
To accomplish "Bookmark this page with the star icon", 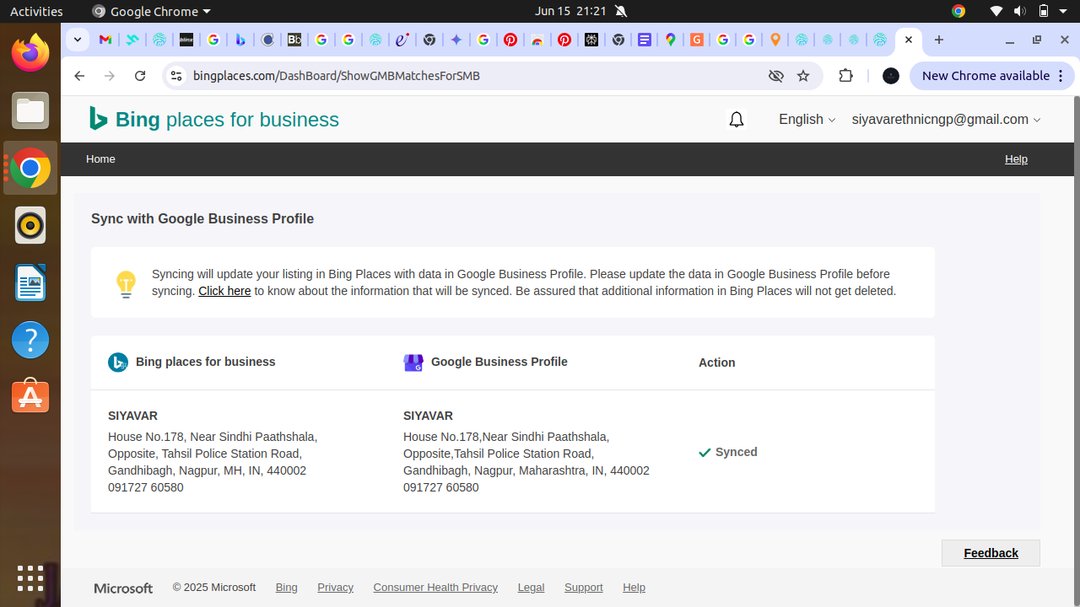I will click(803, 76).
